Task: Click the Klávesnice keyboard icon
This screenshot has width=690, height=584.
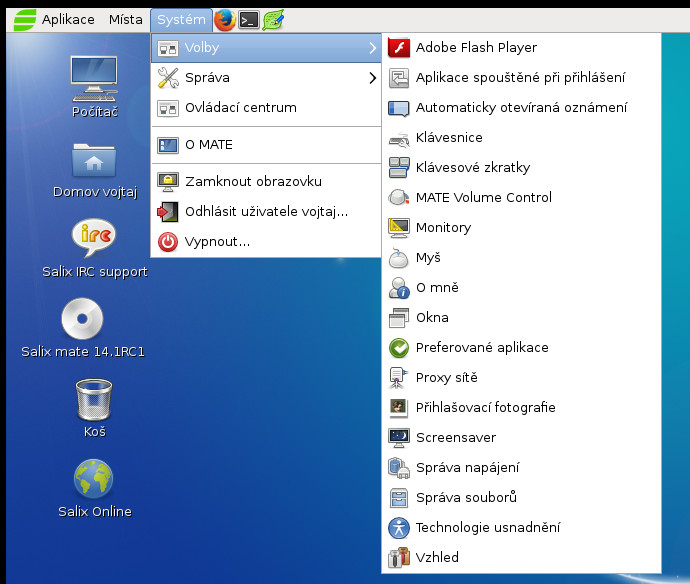Action: 399,138
